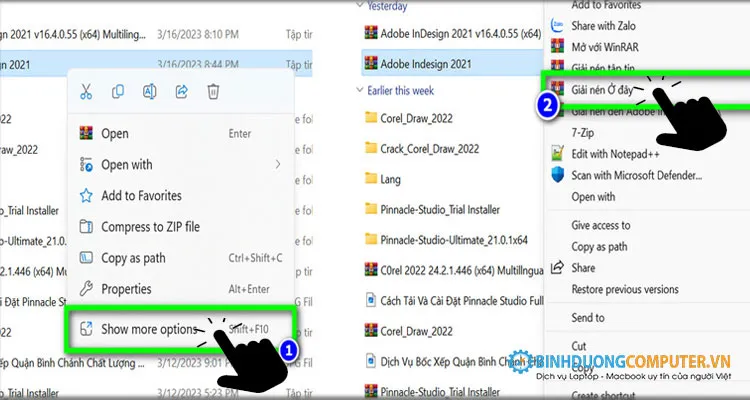Click the wrench icon beside Properties
The image size is (750, 400).
(x=86, y=289)
